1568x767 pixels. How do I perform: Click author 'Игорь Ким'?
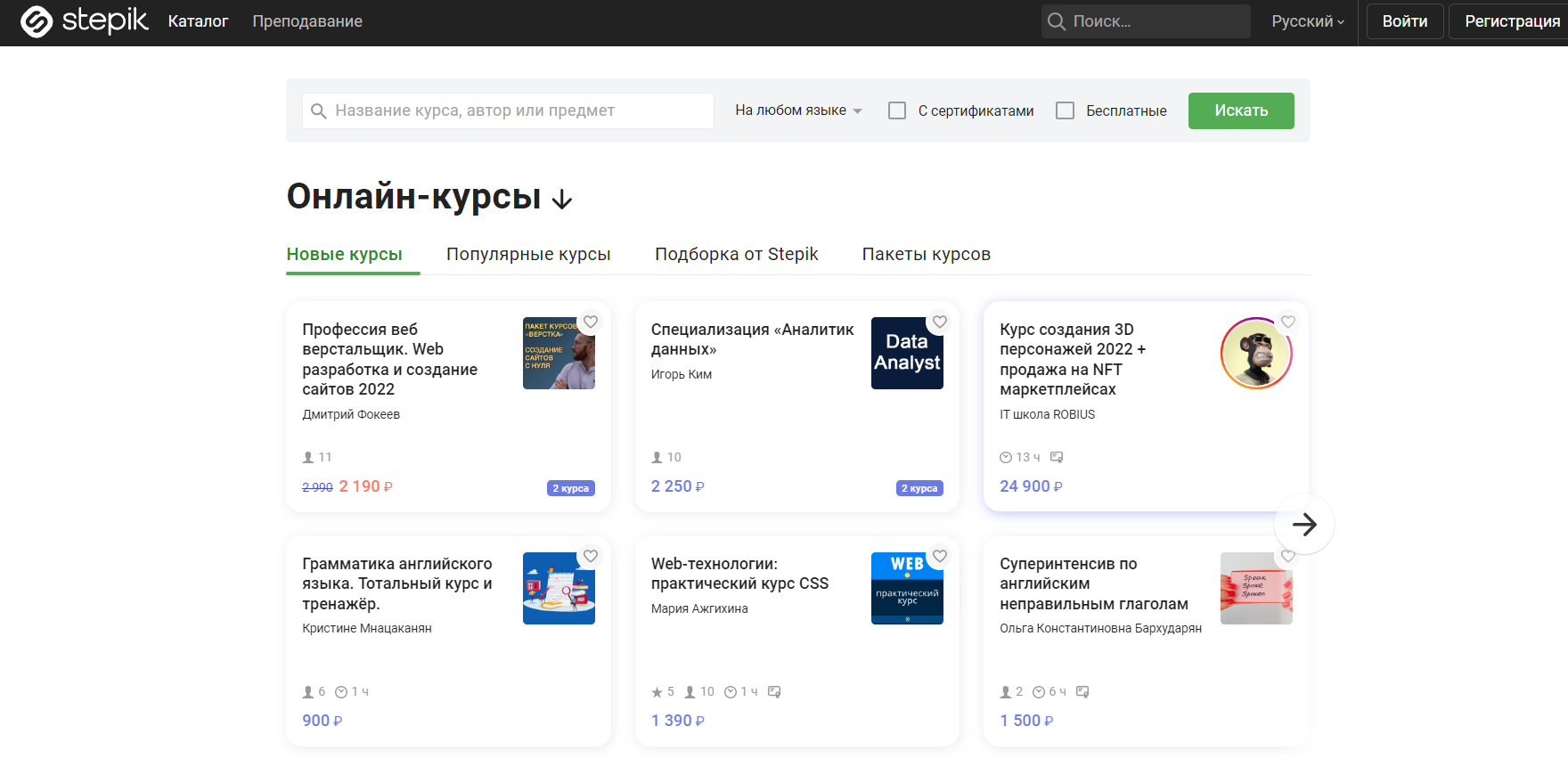[682, 374]
